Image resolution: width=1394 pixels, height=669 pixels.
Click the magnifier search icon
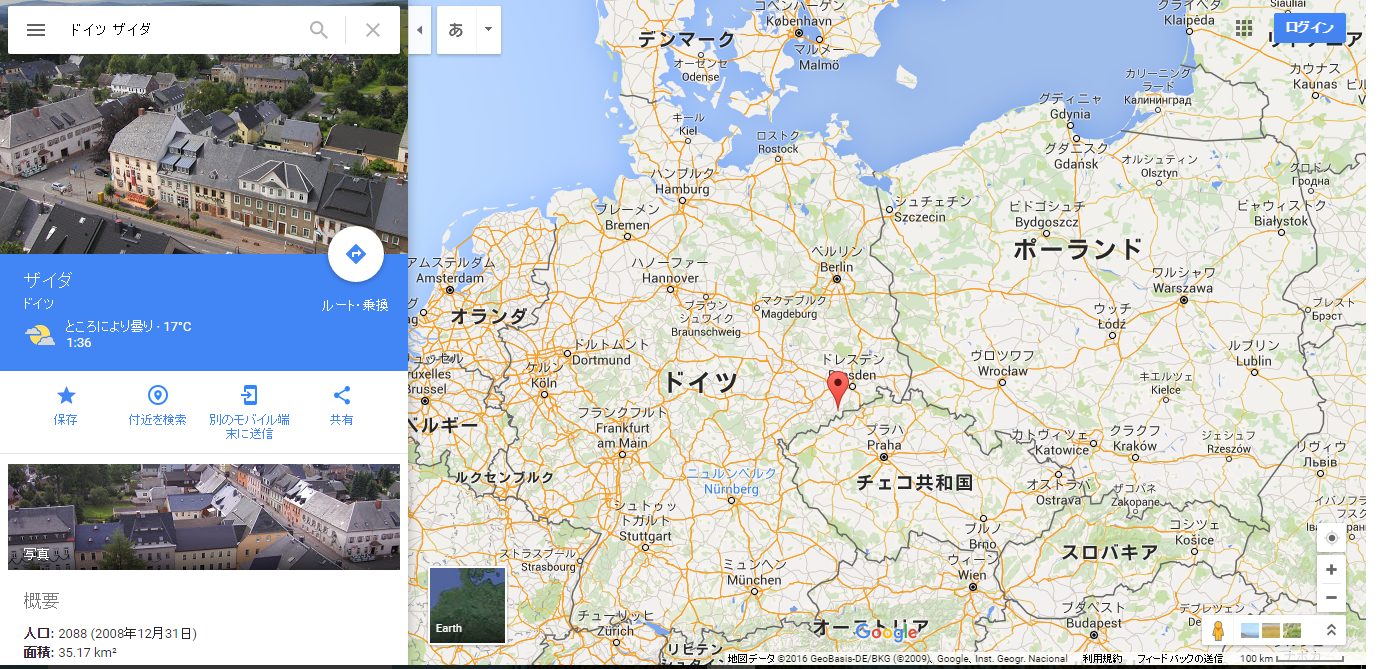click(319, 30)
